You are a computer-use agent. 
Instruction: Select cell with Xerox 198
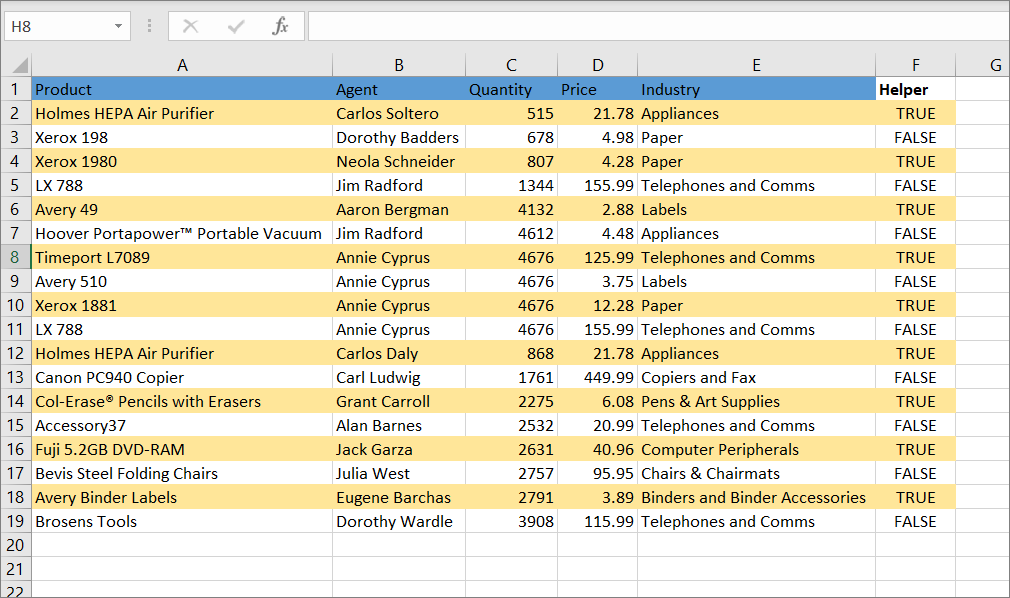tap(182, 137)
